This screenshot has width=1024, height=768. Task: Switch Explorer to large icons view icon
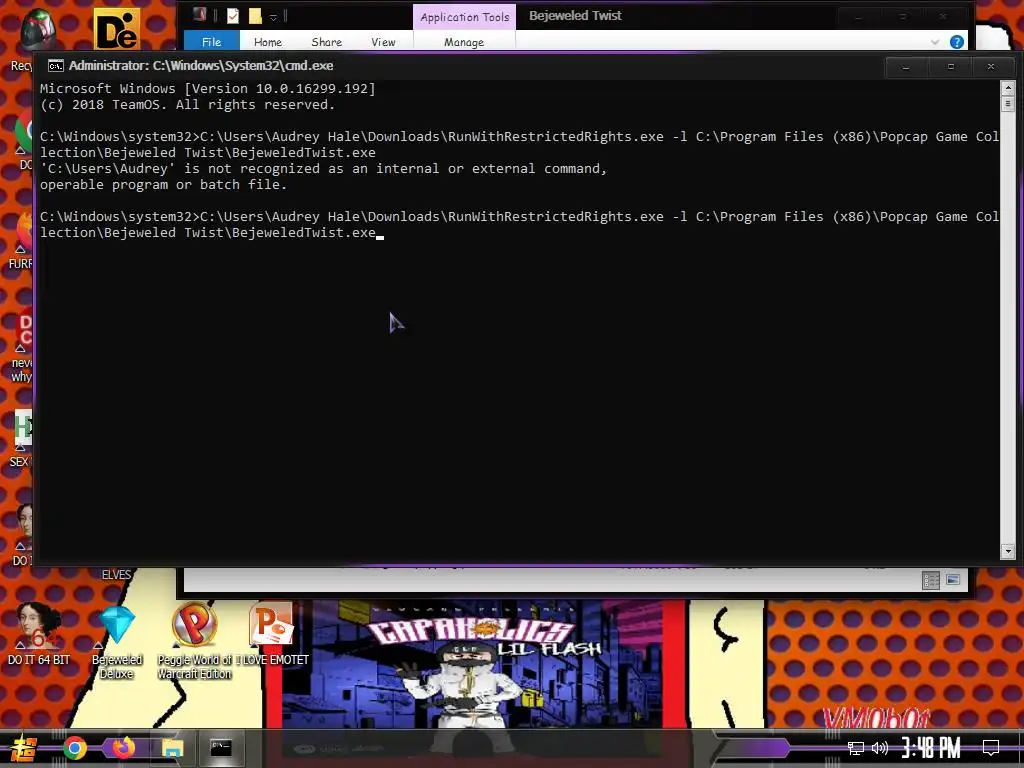[953, 579]
